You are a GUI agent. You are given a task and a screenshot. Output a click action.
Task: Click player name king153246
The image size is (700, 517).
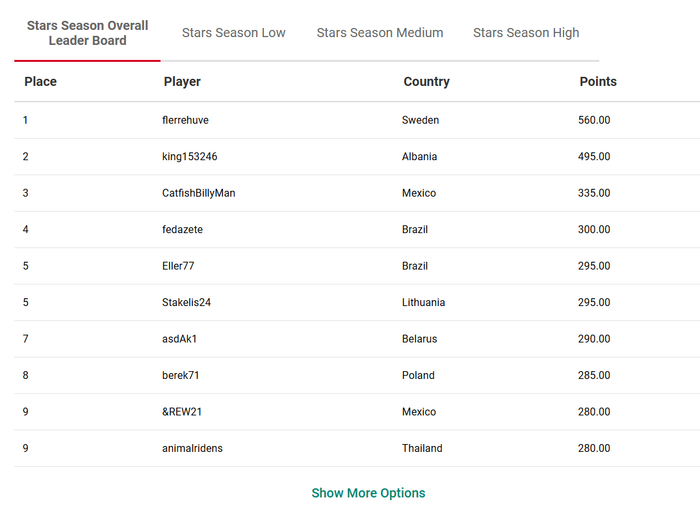tap(190, 157)
